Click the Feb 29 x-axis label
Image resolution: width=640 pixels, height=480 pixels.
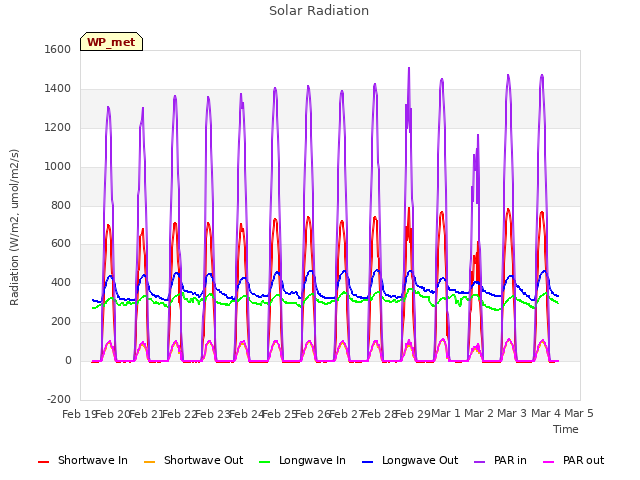pyautogui.click(x=413, y=414)
